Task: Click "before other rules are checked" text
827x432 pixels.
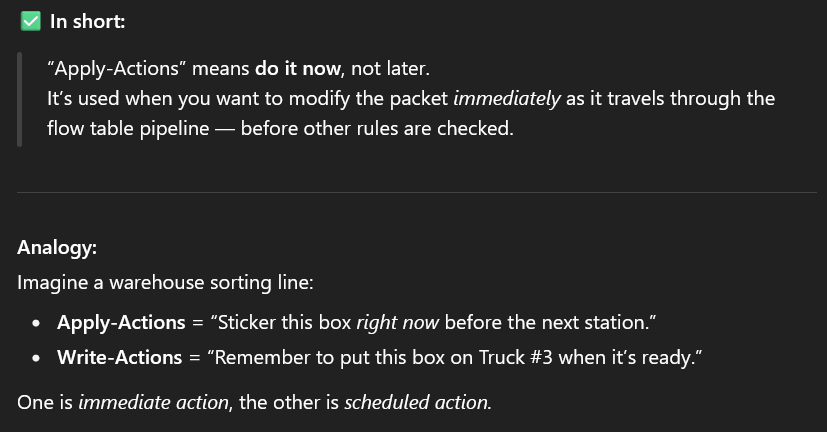Action: click(378, 128)
